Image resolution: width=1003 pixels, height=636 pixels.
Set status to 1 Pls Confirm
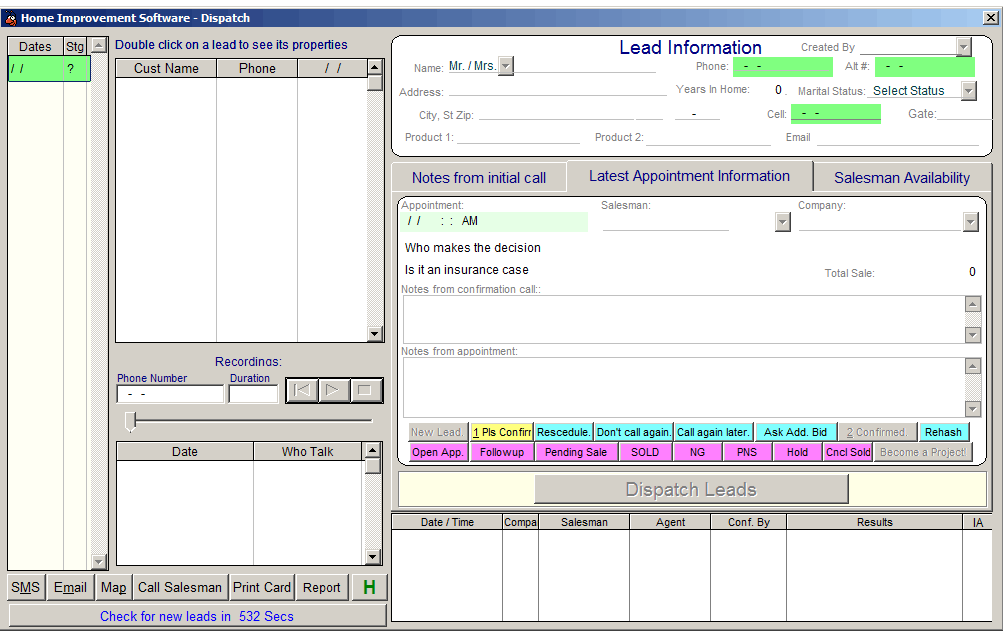point(502,433)
